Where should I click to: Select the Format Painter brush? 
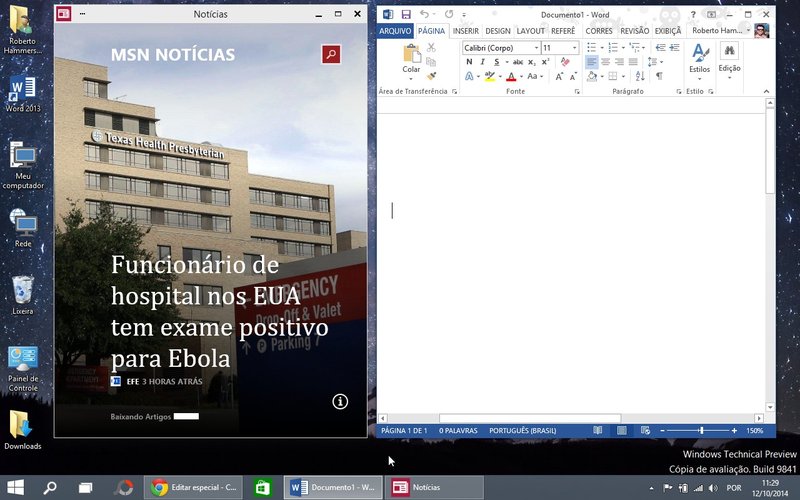[x=431, y=76]
